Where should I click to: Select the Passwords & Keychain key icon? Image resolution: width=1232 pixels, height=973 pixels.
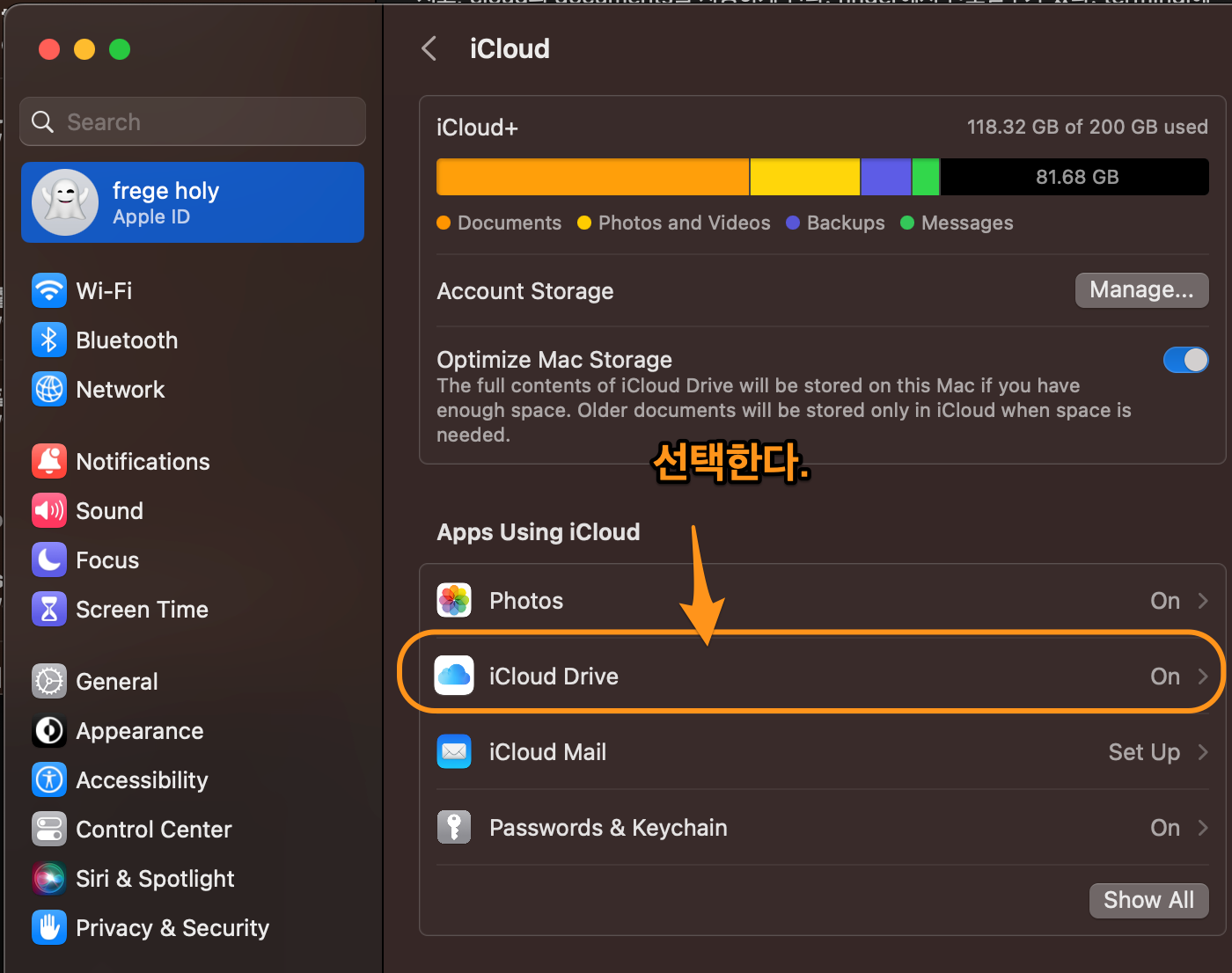(x=453, y=827)
